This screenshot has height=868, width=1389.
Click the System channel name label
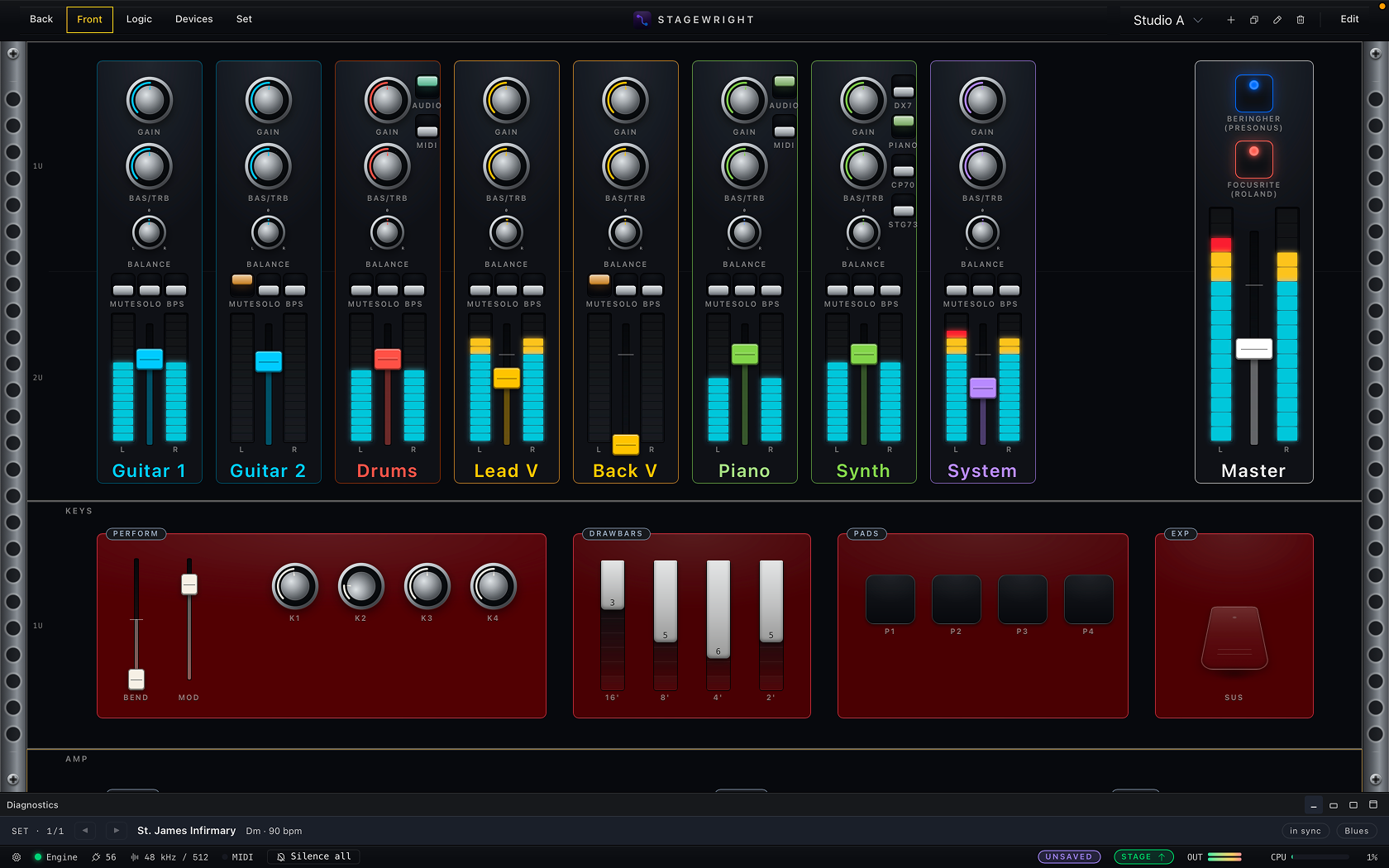coord(982,471)
